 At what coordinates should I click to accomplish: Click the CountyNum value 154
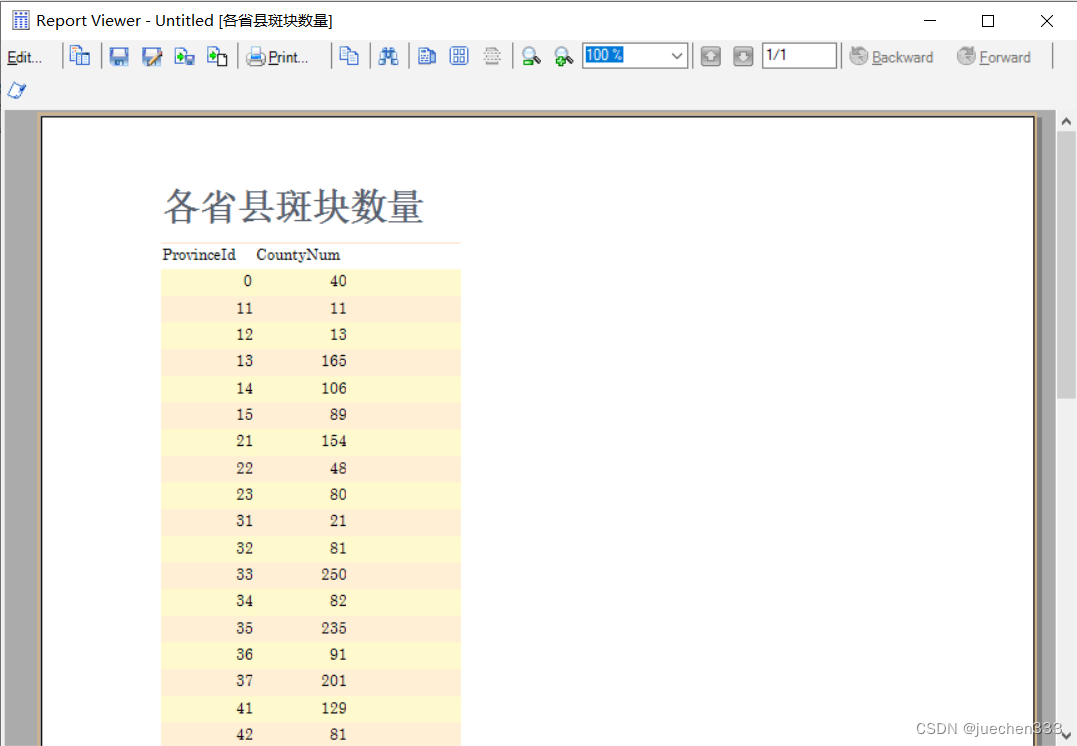pyautogui.click(x=334, y=440)
